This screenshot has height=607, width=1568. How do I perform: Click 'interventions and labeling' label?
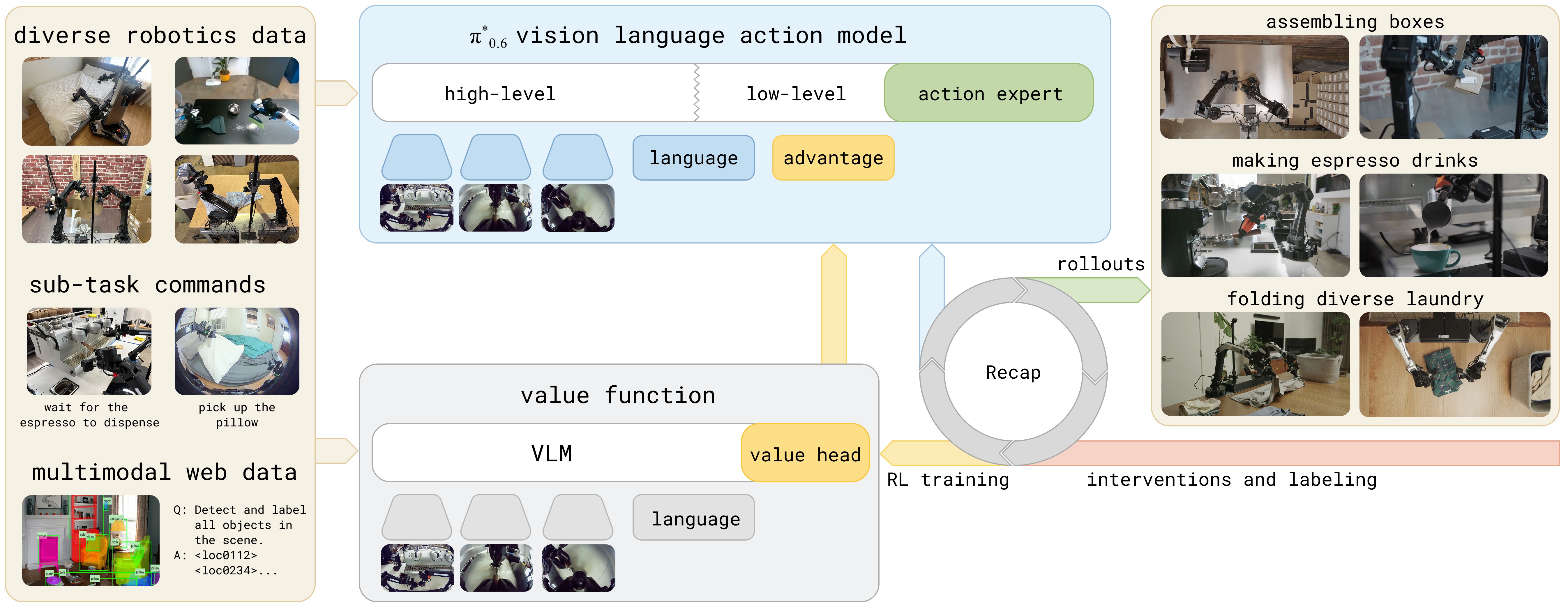[1231, 480]
